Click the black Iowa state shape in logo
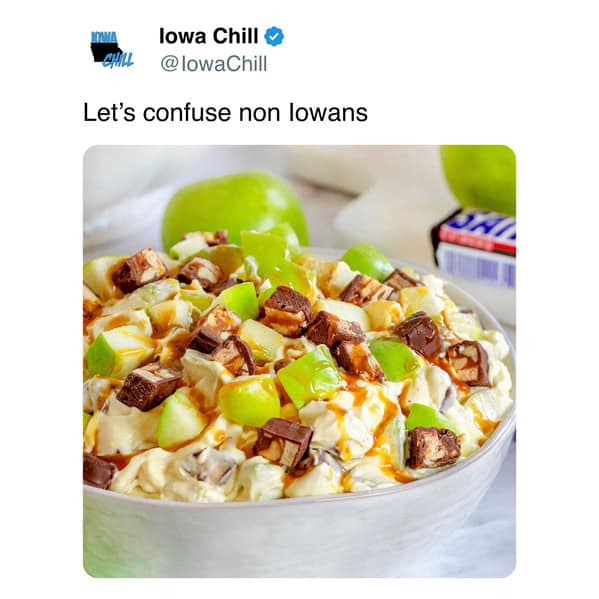 coord(106,52)
